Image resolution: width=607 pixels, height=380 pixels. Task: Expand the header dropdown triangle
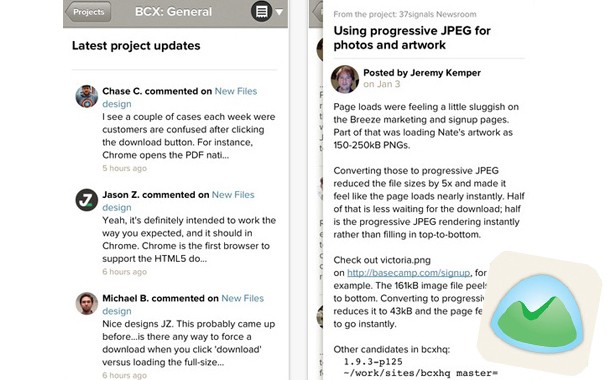pos(279,12)
